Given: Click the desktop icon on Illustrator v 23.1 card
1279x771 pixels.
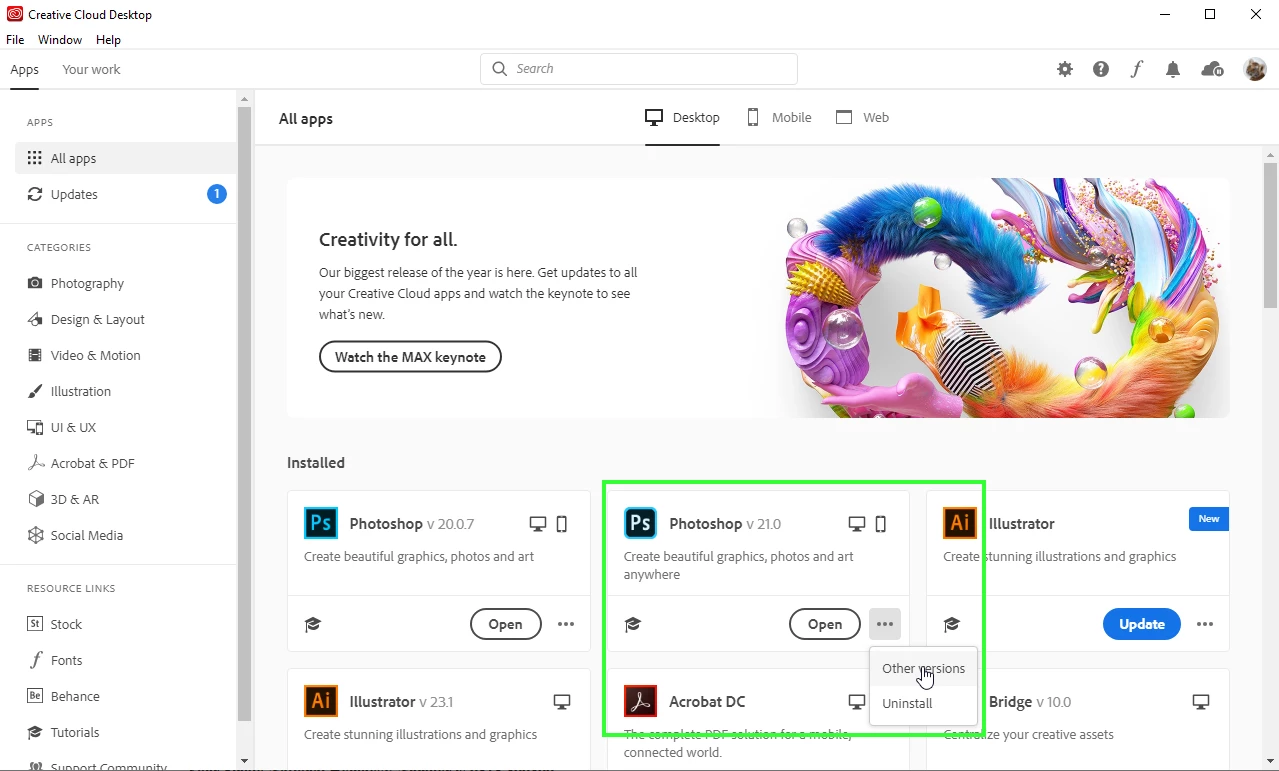Looking at the screenshot, I should [x=562, y=702].
